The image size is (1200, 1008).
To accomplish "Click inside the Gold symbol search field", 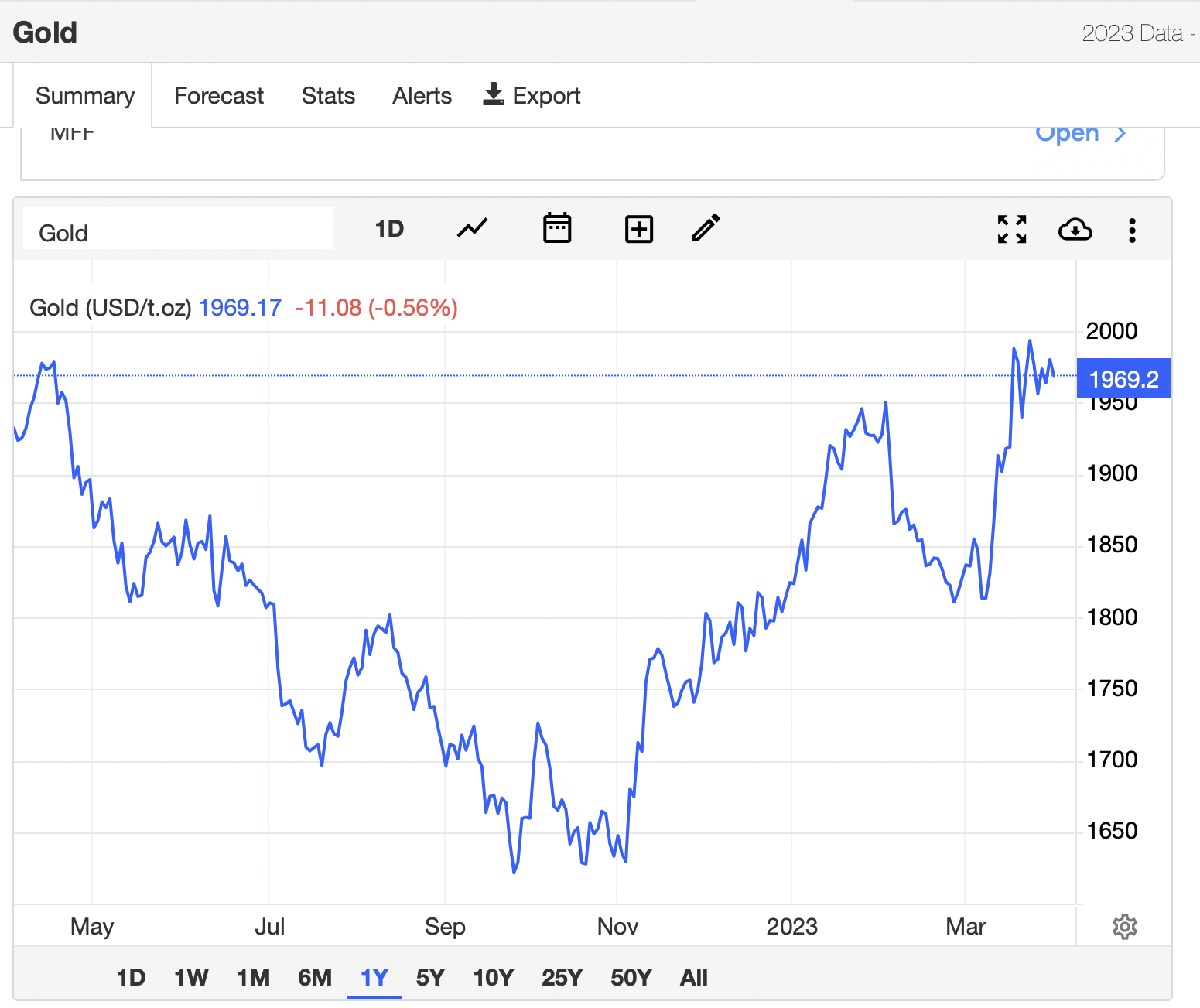I will 176,231.
